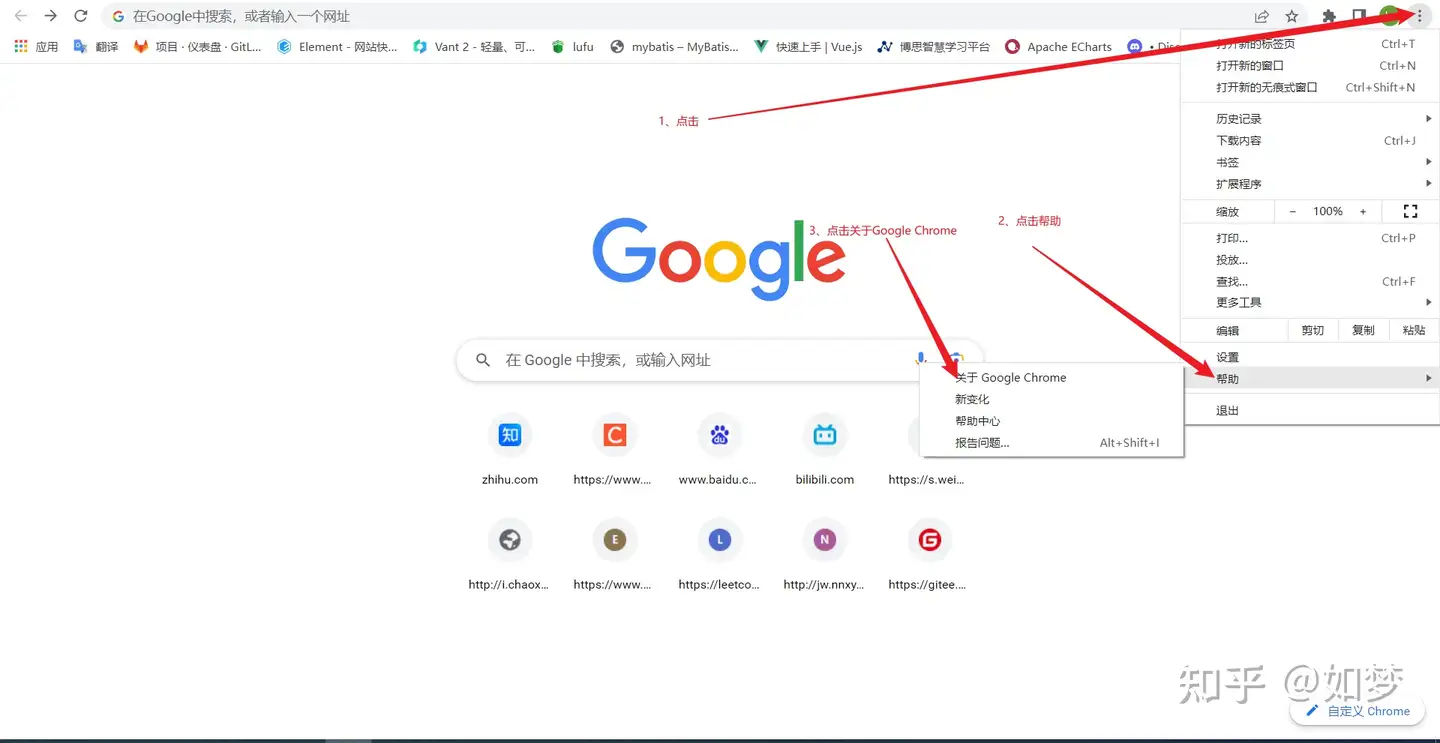Viewport: 1440px width, 743px height.
Task: Click 关于 Google Chrome in submenu
Action: pos(1051,377)
